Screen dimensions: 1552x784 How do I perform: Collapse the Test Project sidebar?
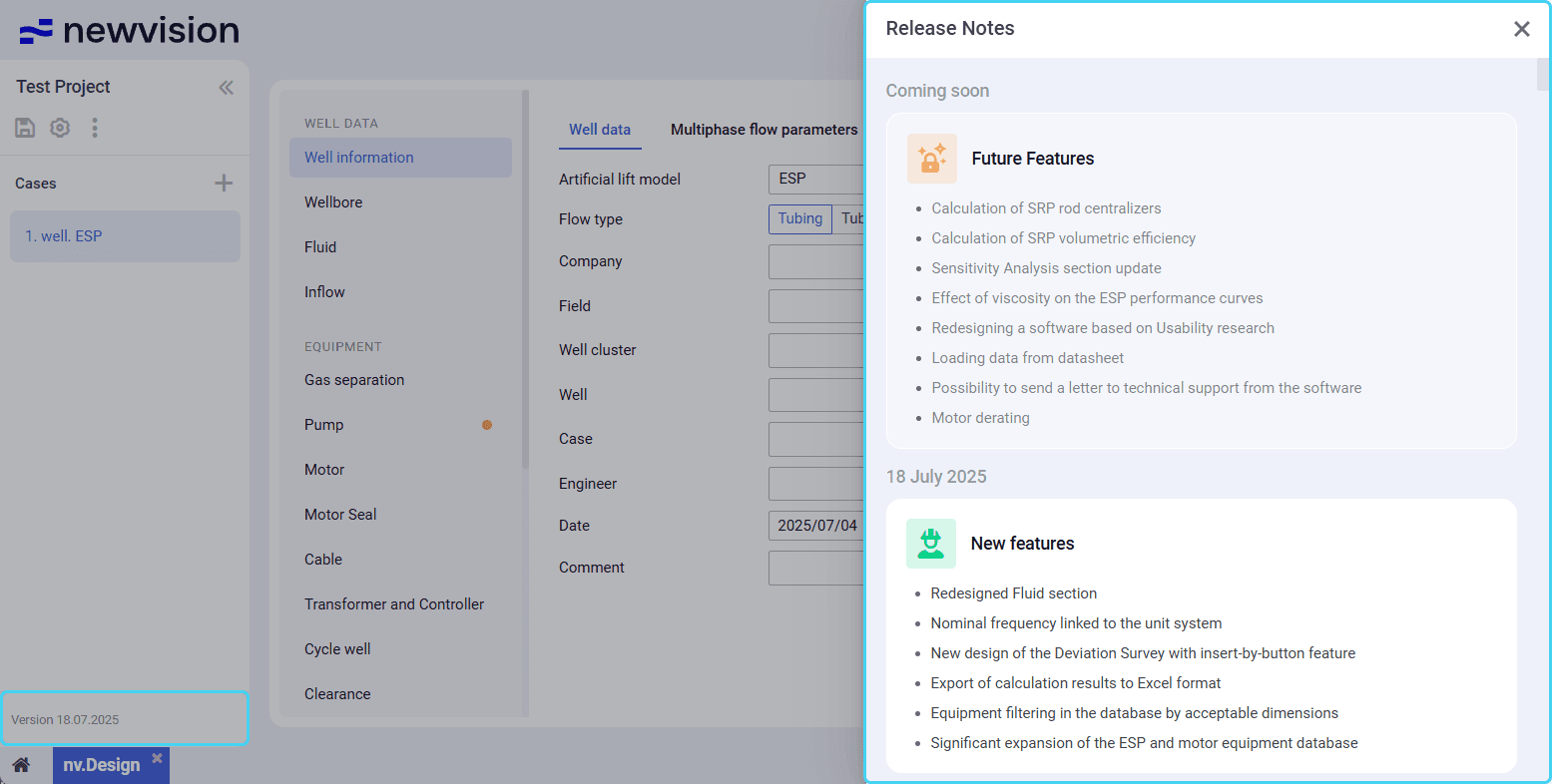[x=226, y=88]
